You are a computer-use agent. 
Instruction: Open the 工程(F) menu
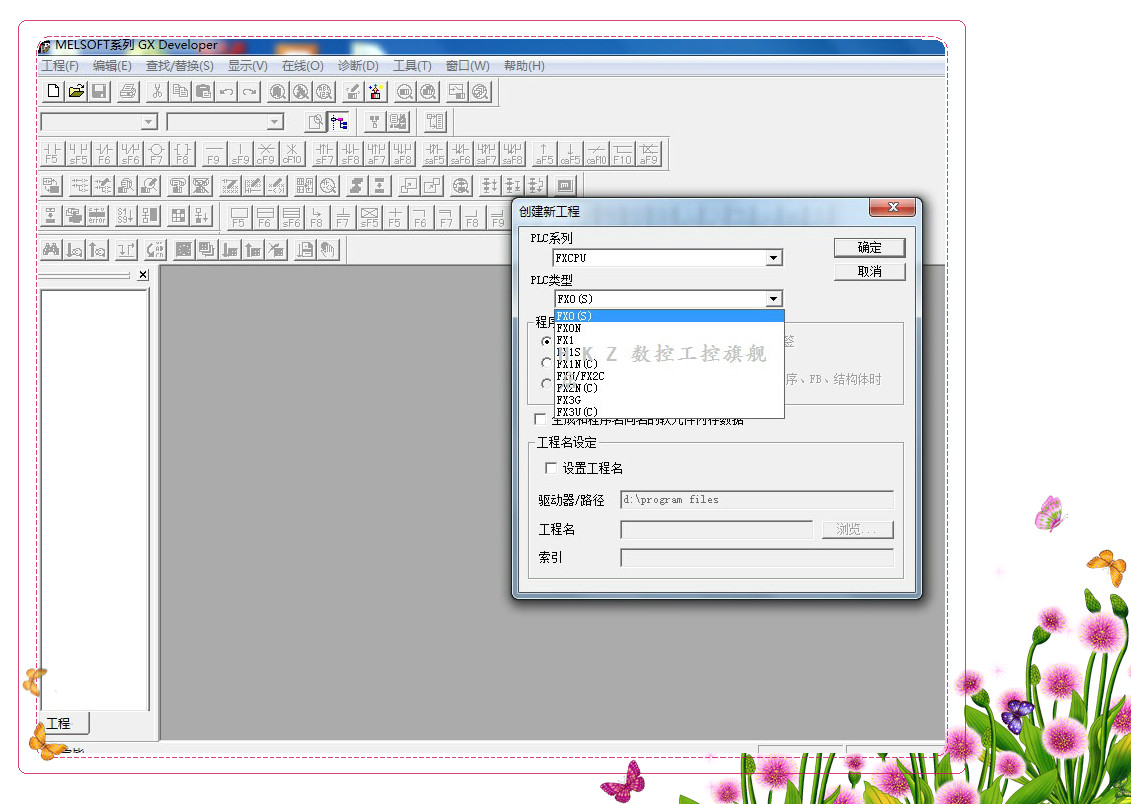pos(60,66)
